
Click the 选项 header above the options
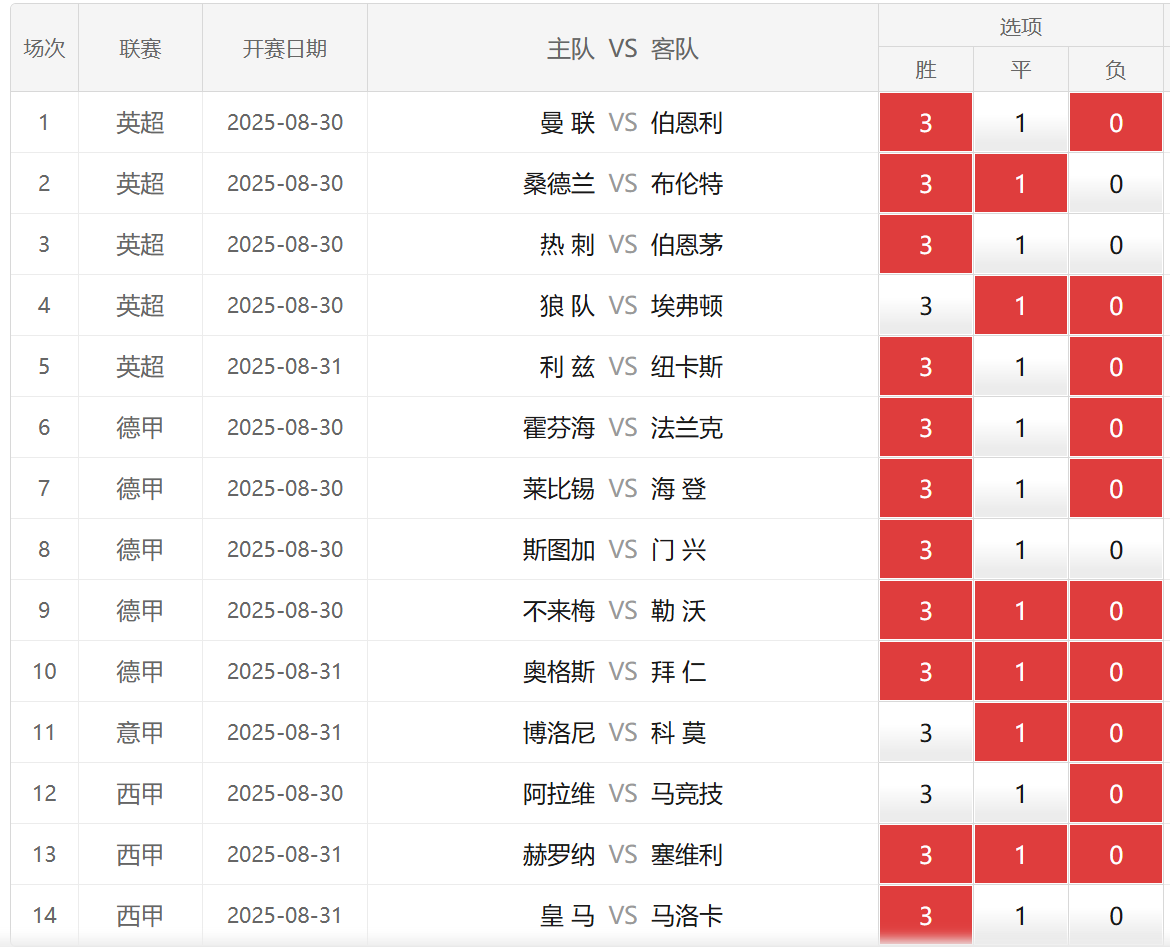coord(1020,26)
